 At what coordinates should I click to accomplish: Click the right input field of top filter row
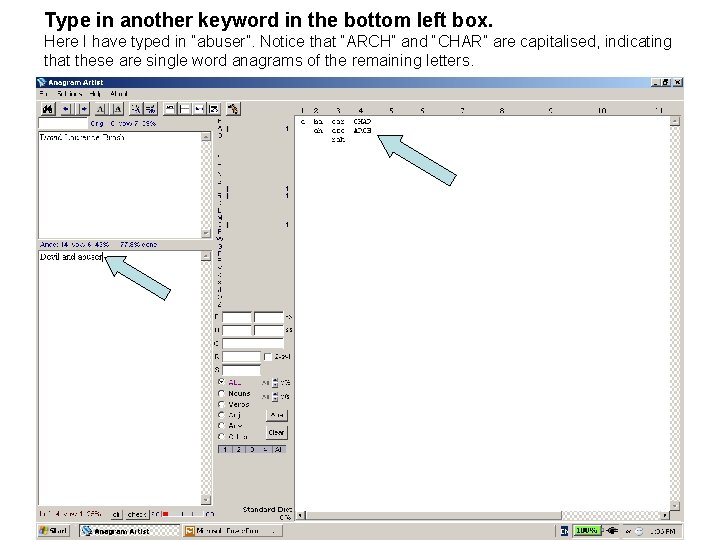tap(269, 317)
